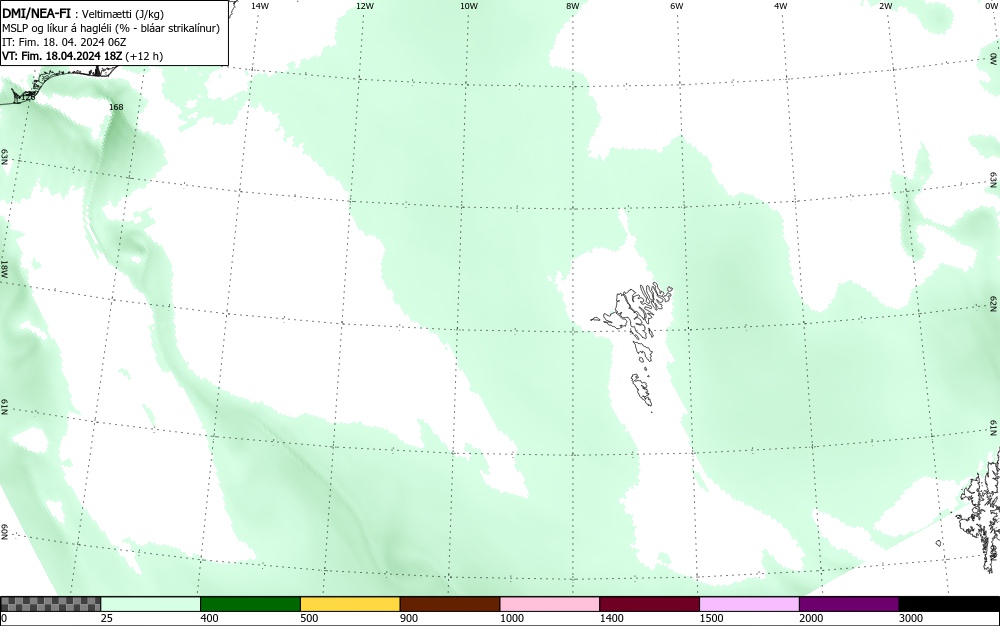Image resolution: width=1000 pixels, height=626 pixels.
Task: Pick the light violet 1500–2000 legend swatch
Action: point(749,604)
